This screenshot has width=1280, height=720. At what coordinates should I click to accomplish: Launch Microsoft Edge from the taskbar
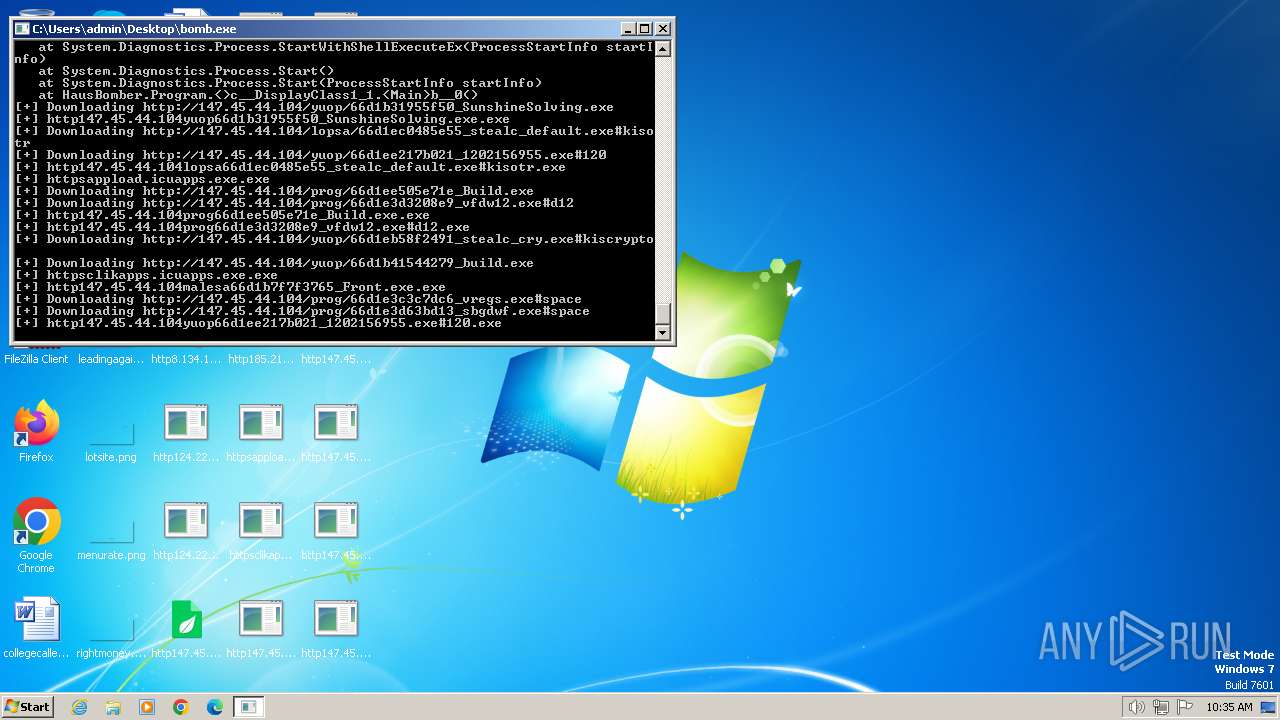pos(215,707)
